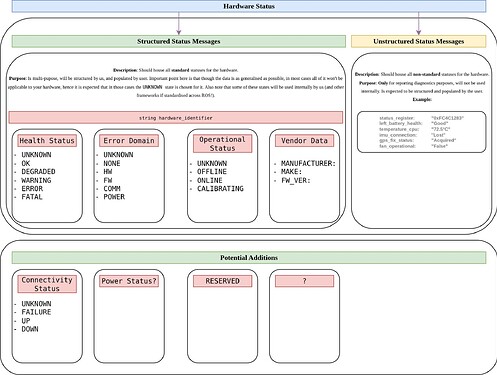
Task: Click the imu_connection: key in the example
Action: click(x=398, y=135)
